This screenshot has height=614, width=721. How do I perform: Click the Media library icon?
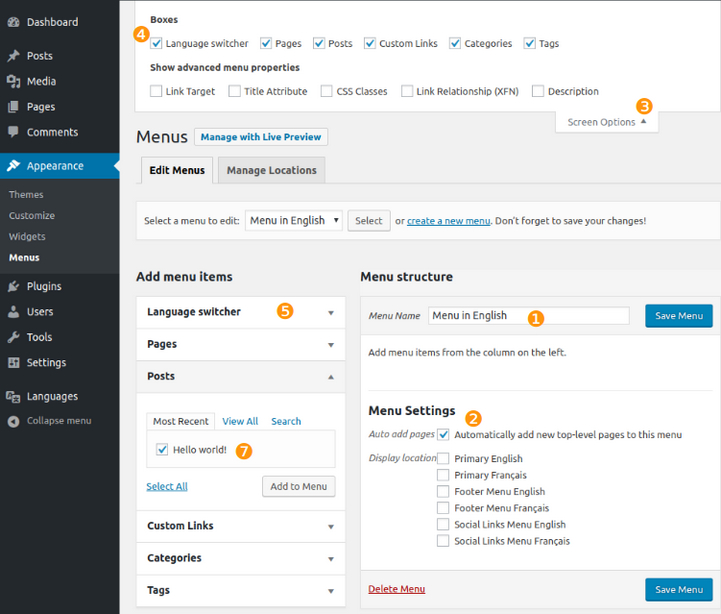coord(13,82)
